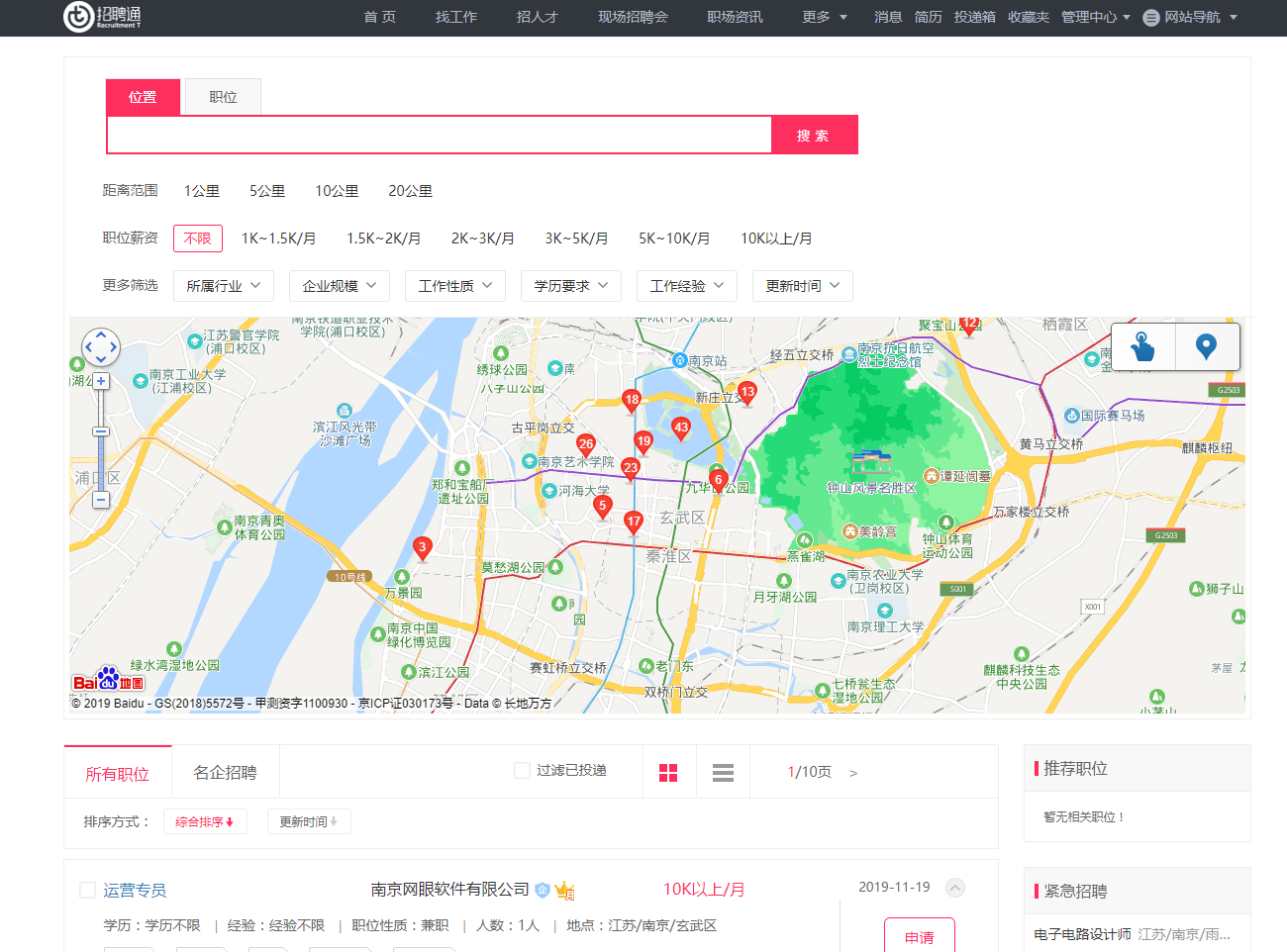Switch to grid view of job listings
The height and width of the screenshot is (952, 1287).
coord(668,773)
